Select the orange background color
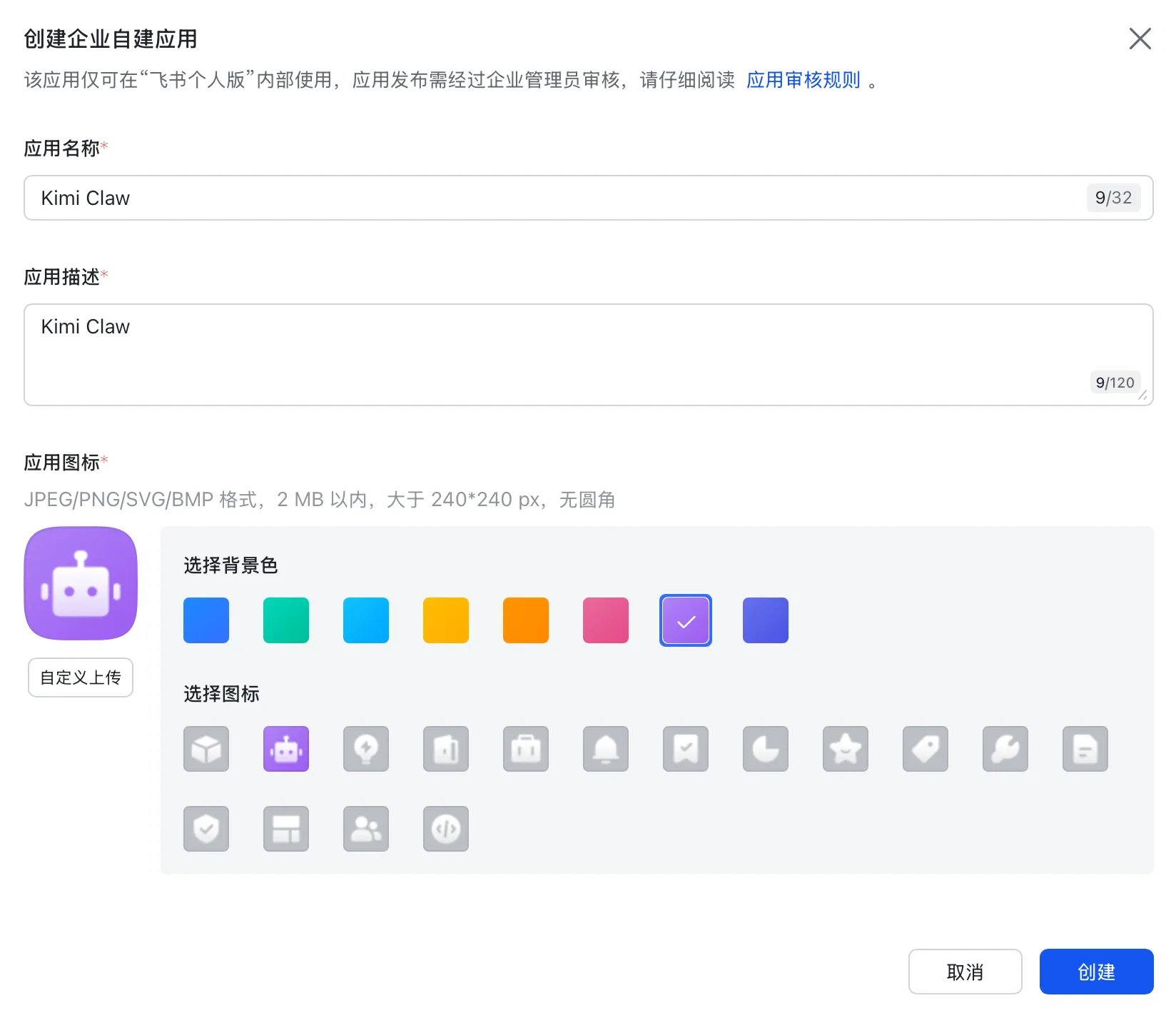The width and height of the screenshot is (1176, 1018). click(x=526, y=620)
